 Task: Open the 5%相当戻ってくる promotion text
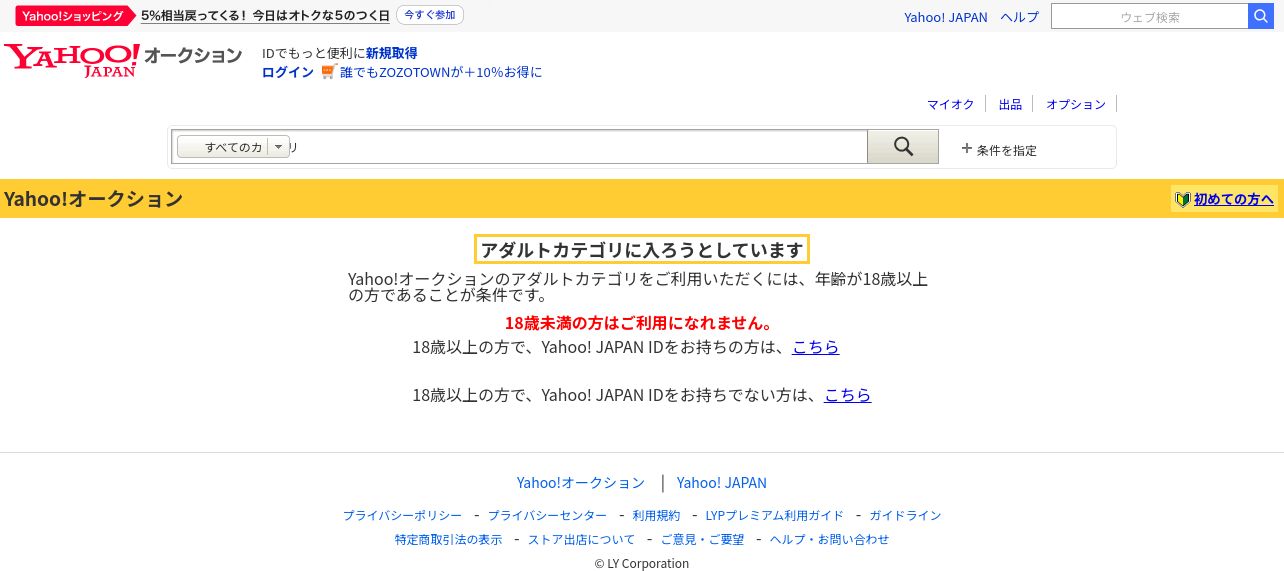click(x=265, y=16)
